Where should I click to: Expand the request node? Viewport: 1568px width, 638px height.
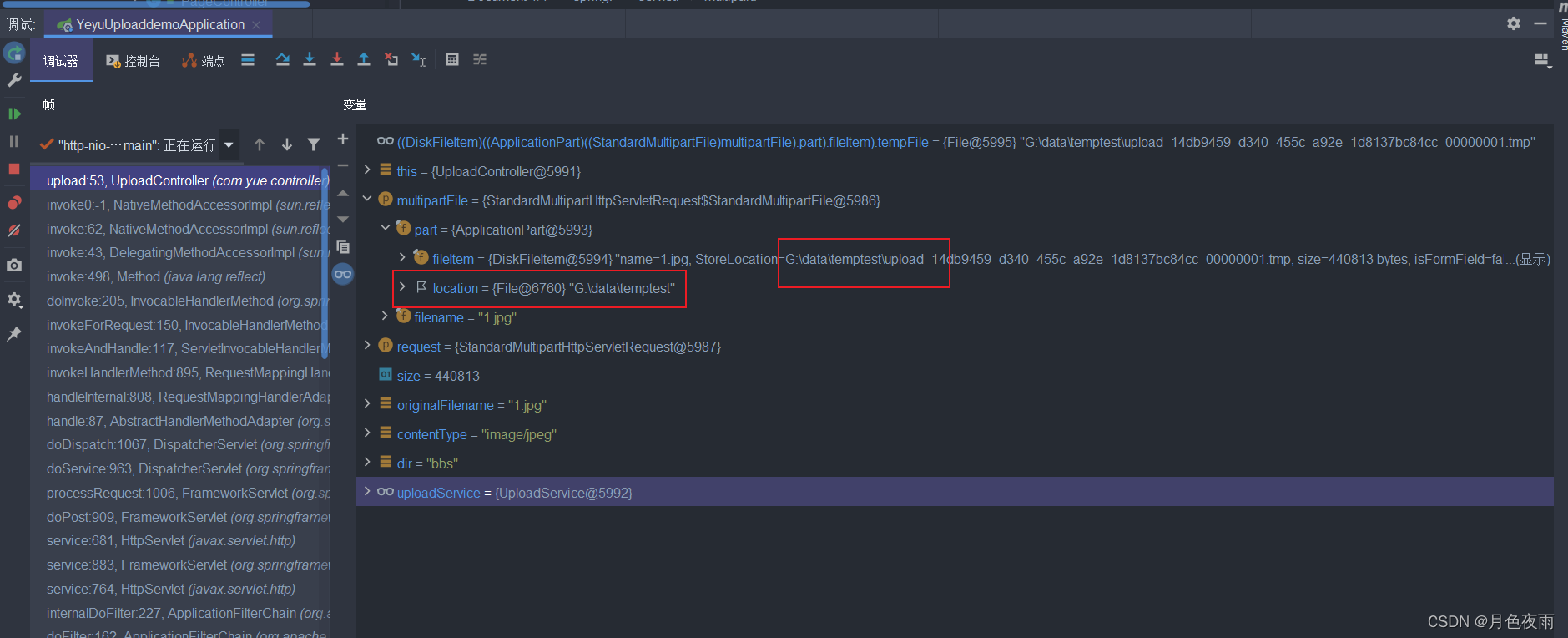[368, 345]
